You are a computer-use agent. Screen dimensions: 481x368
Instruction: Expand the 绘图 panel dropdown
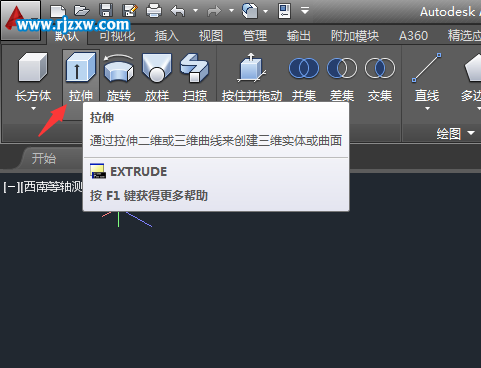tap(471, 133)
